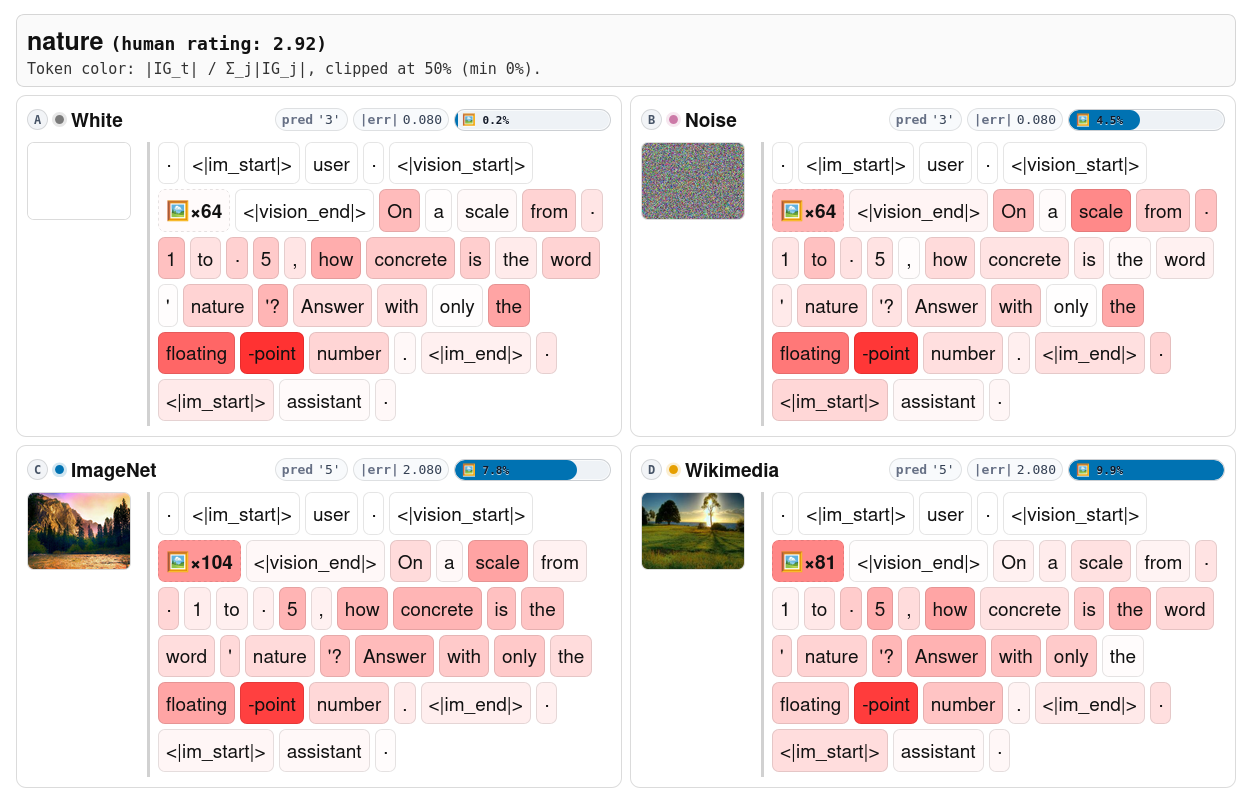Screen dimensions: 1252x808
Task: Select 'concrete' token in White panel
Action: point(411,259)
